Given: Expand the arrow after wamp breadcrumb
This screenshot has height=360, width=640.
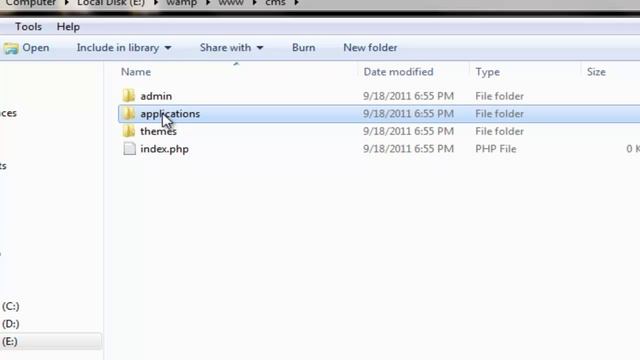Looking at the screenshot, I should (x=208, y=3).
